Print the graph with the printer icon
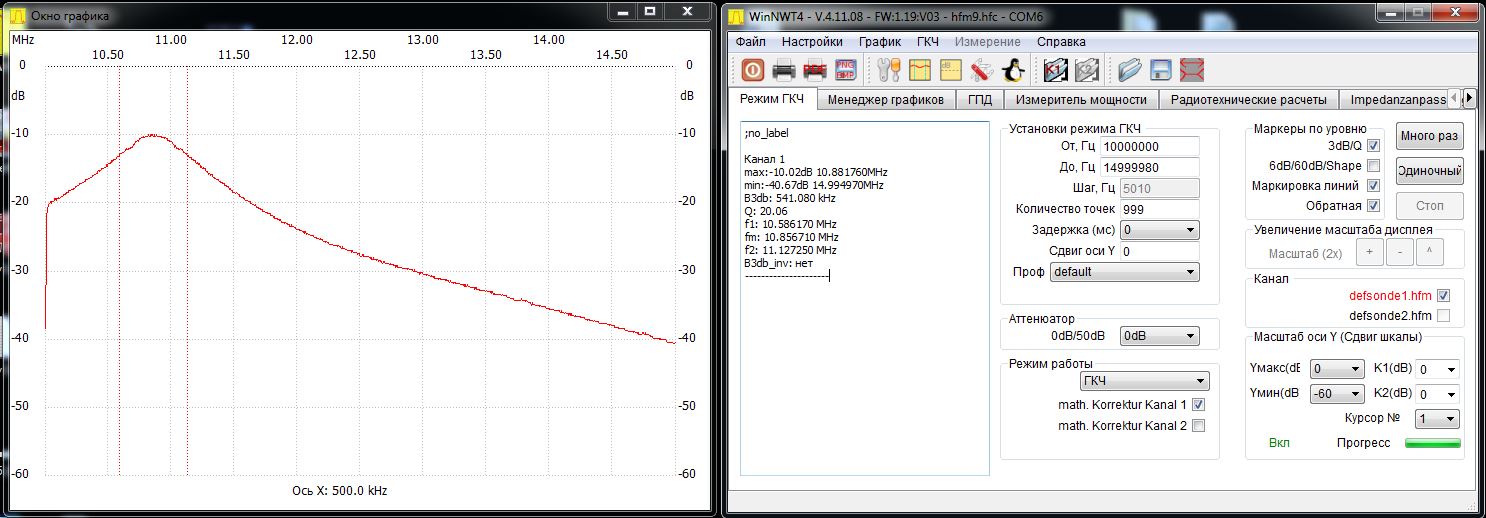The width and height of the screenshot is (1486, 518). (x=784, y=70)
